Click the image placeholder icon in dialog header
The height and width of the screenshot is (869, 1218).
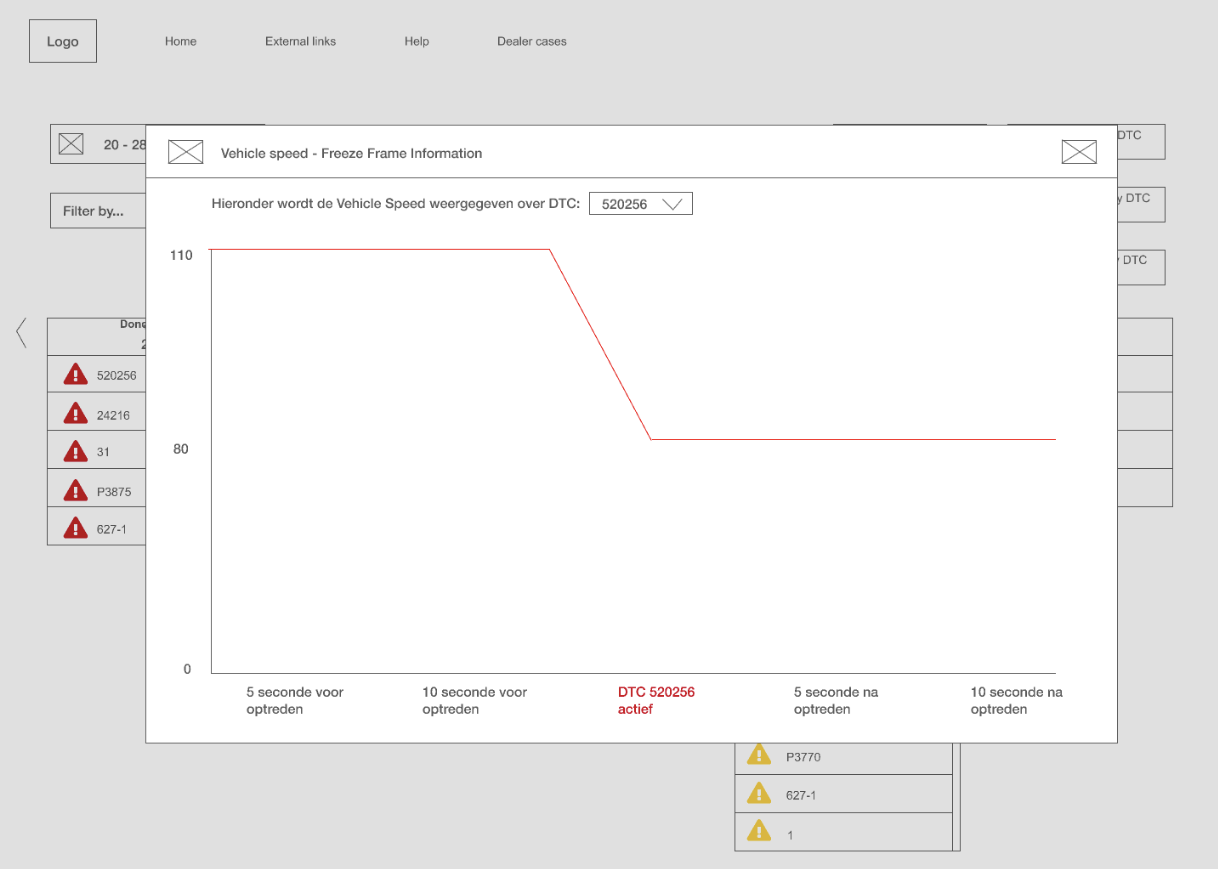[x=185, y=152]
